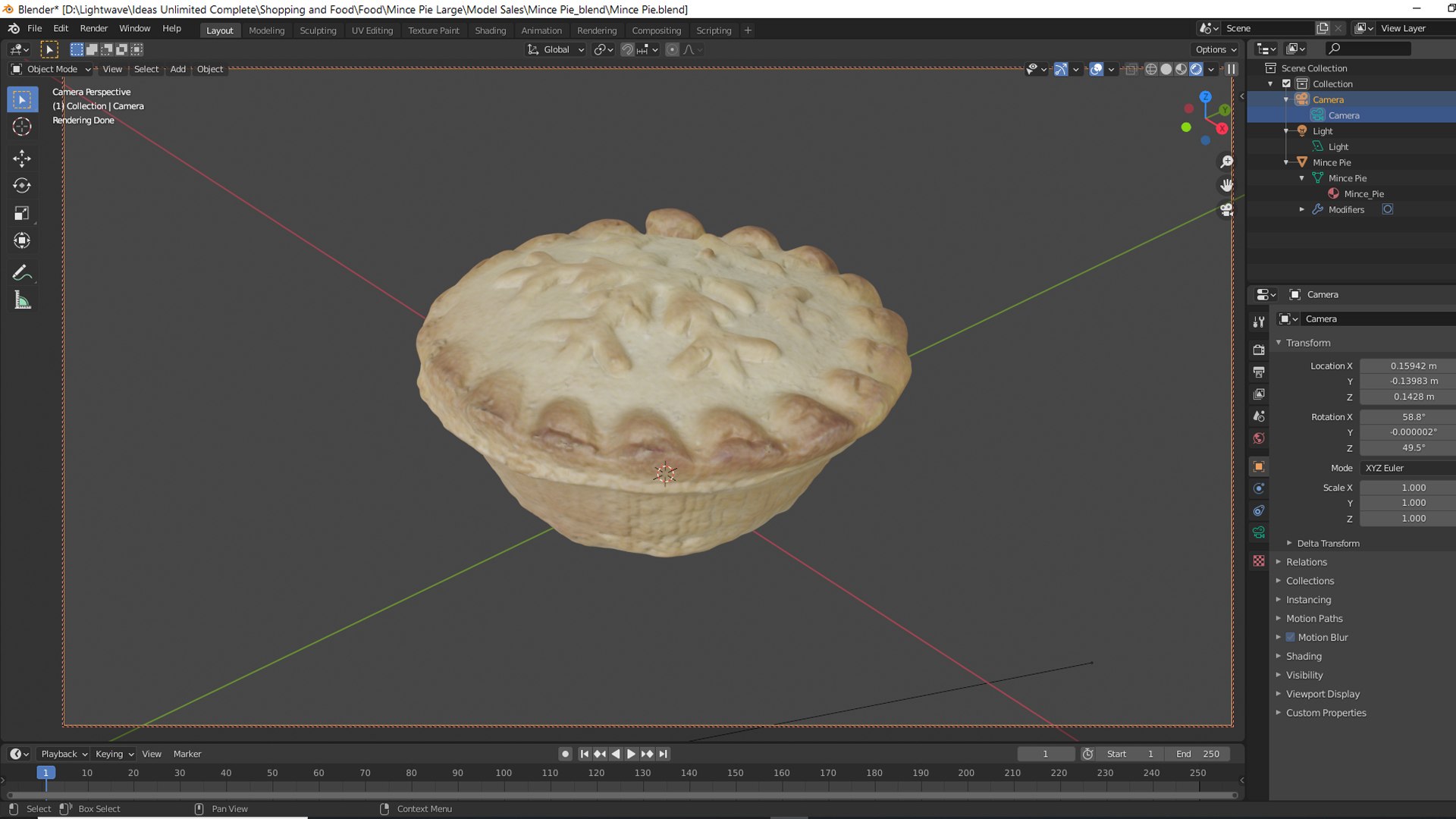Open the Object Constraints properties tab

click(1259, 510)
